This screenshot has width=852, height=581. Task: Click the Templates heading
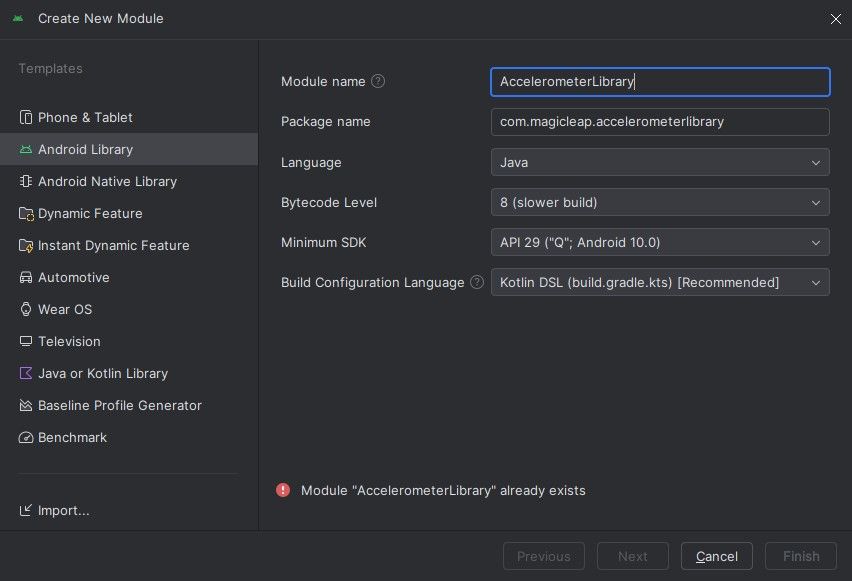(x=51, y=68)
